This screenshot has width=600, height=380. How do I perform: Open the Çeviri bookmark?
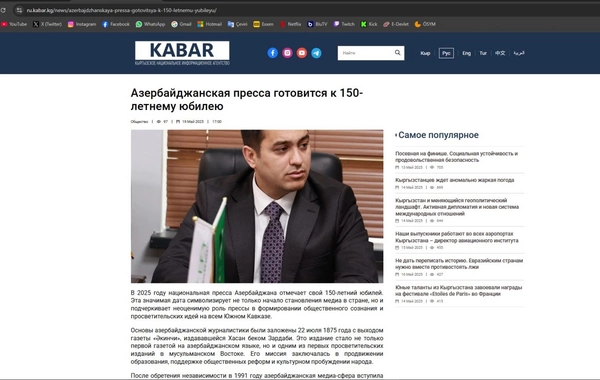[238, 24]
